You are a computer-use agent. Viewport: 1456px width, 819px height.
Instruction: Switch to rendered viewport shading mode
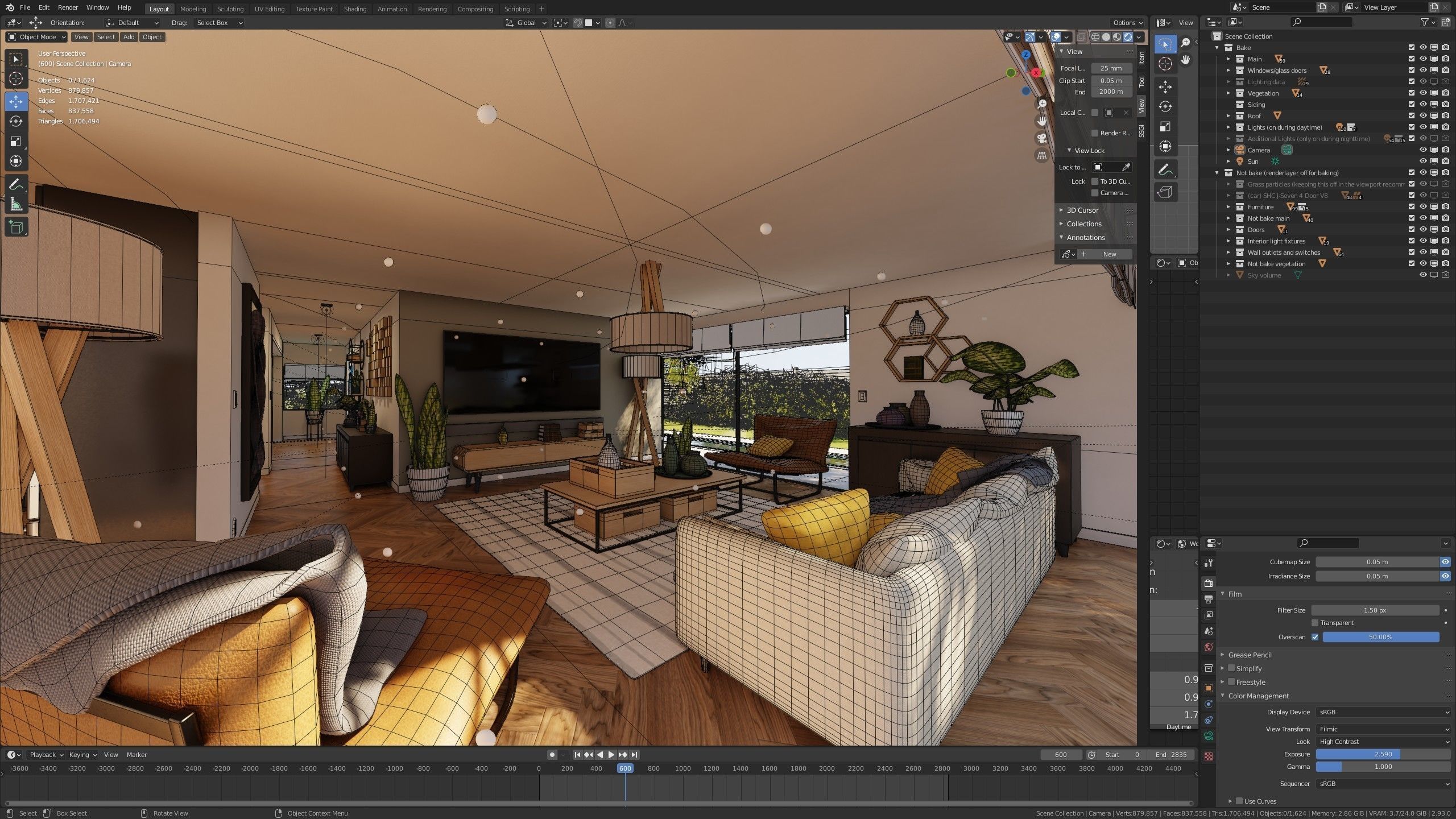[1128, 37]
